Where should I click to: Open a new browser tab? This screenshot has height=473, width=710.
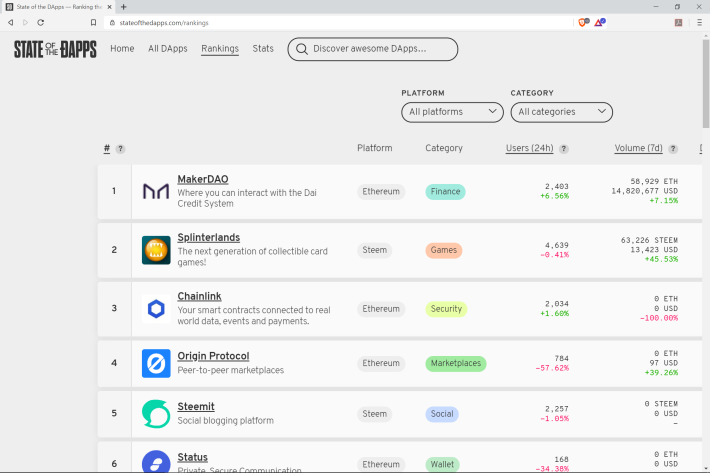click(x=124, y=7)
